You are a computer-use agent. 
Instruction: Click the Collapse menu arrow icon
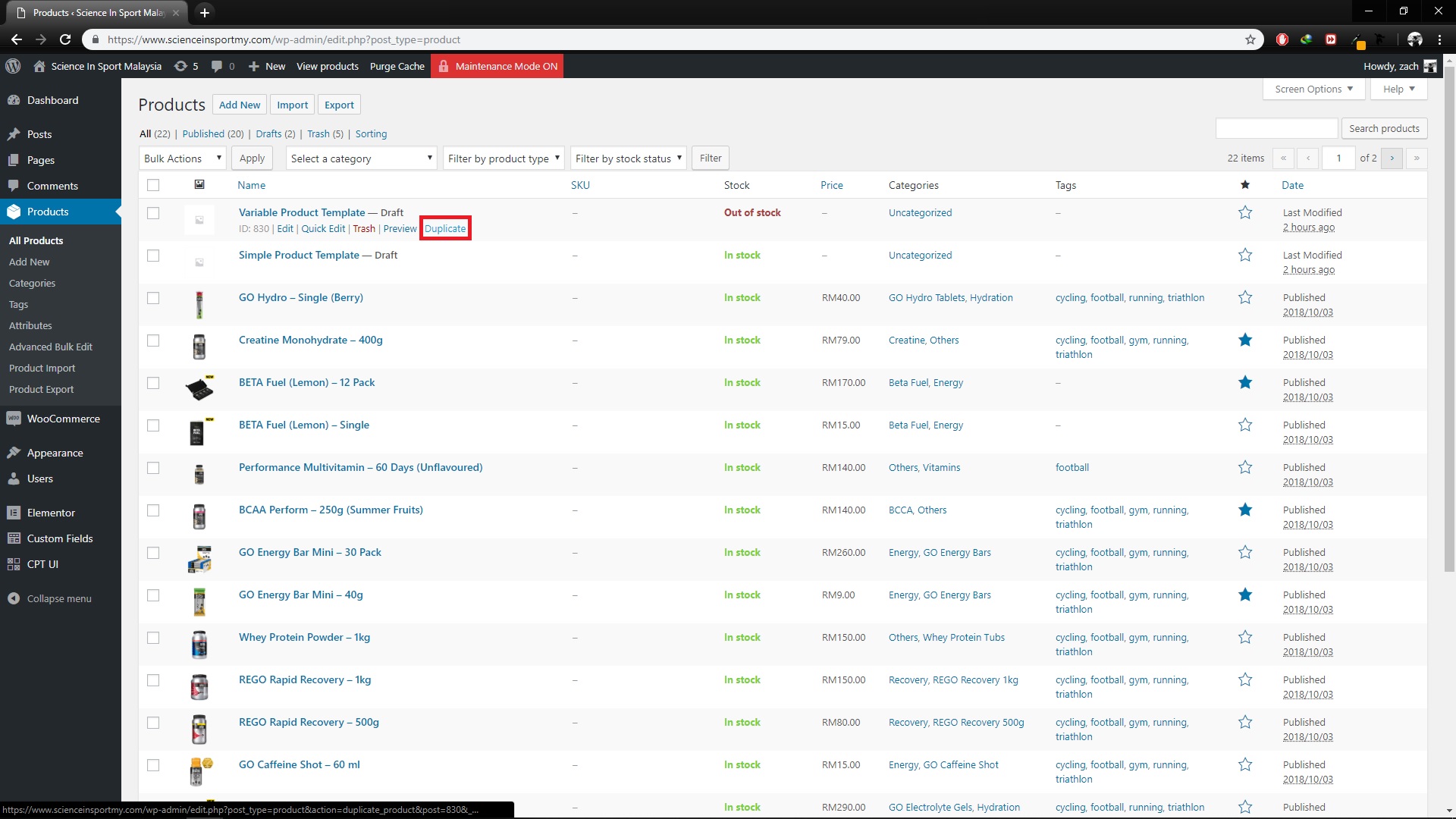coord(14,598)
